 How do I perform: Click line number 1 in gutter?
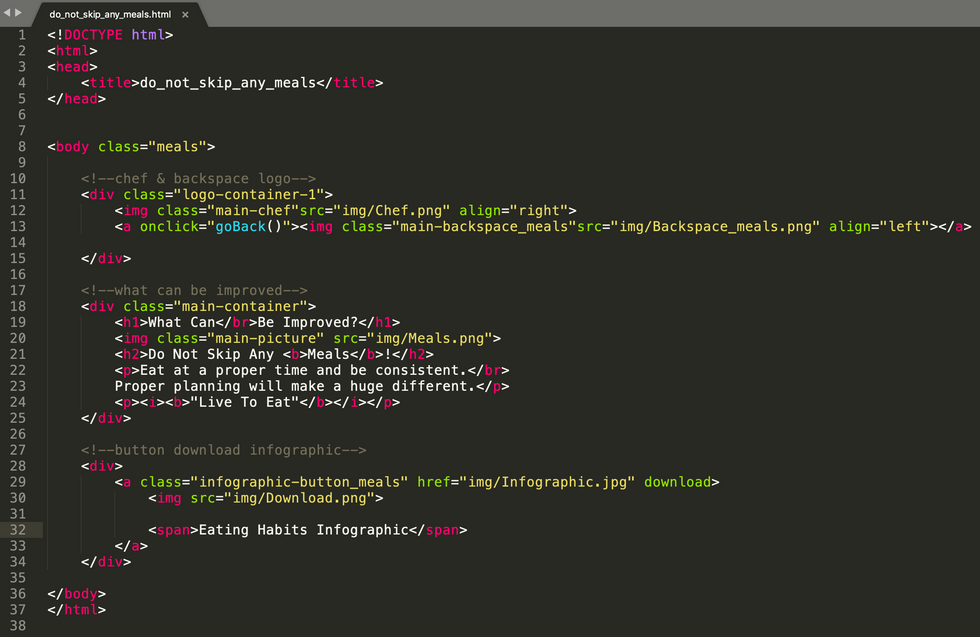click(x=22, y=35)
